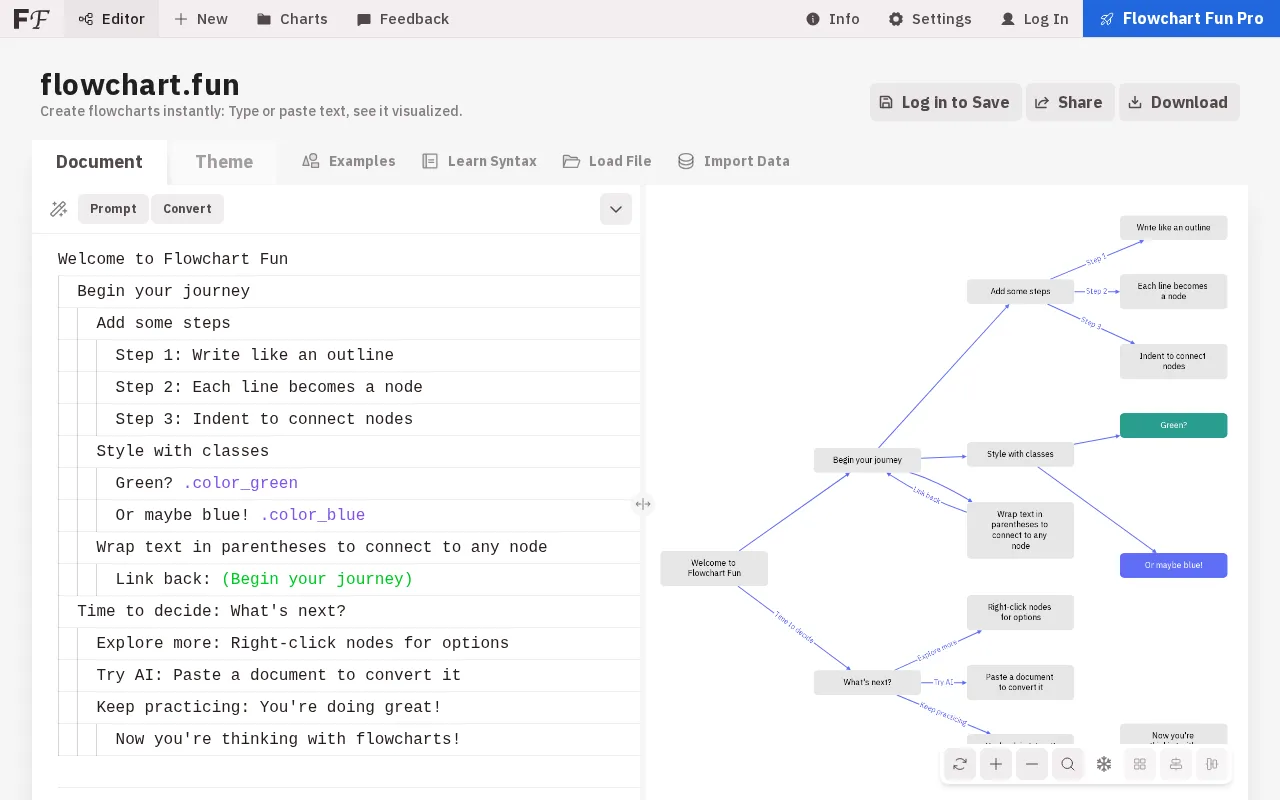1280x800 pixels.
Task: Select 'Write like an outline' graph node
Action: click(1173, 227)
